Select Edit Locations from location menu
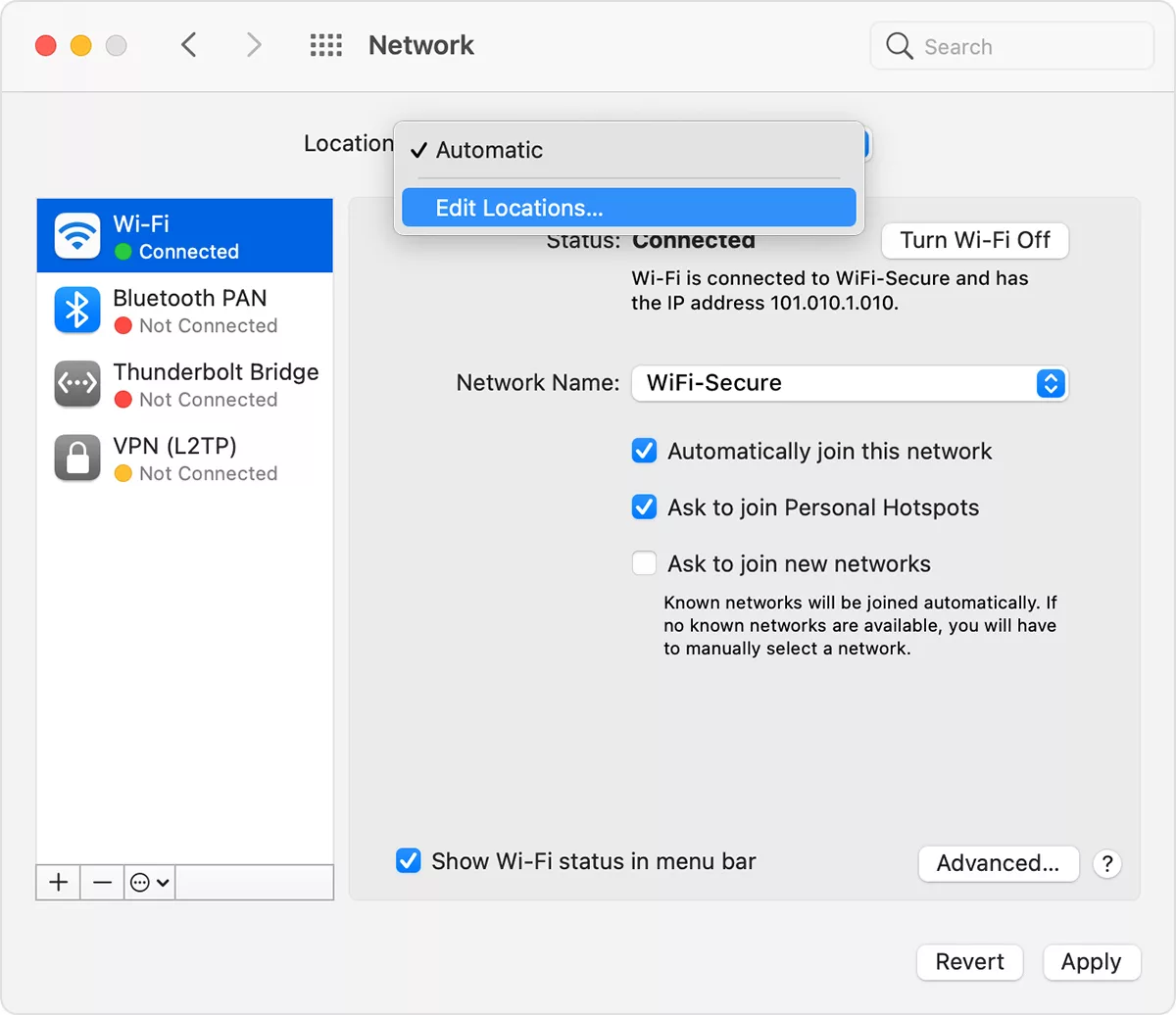Viewport: 1176px width, 1015px height. [628, 207]
